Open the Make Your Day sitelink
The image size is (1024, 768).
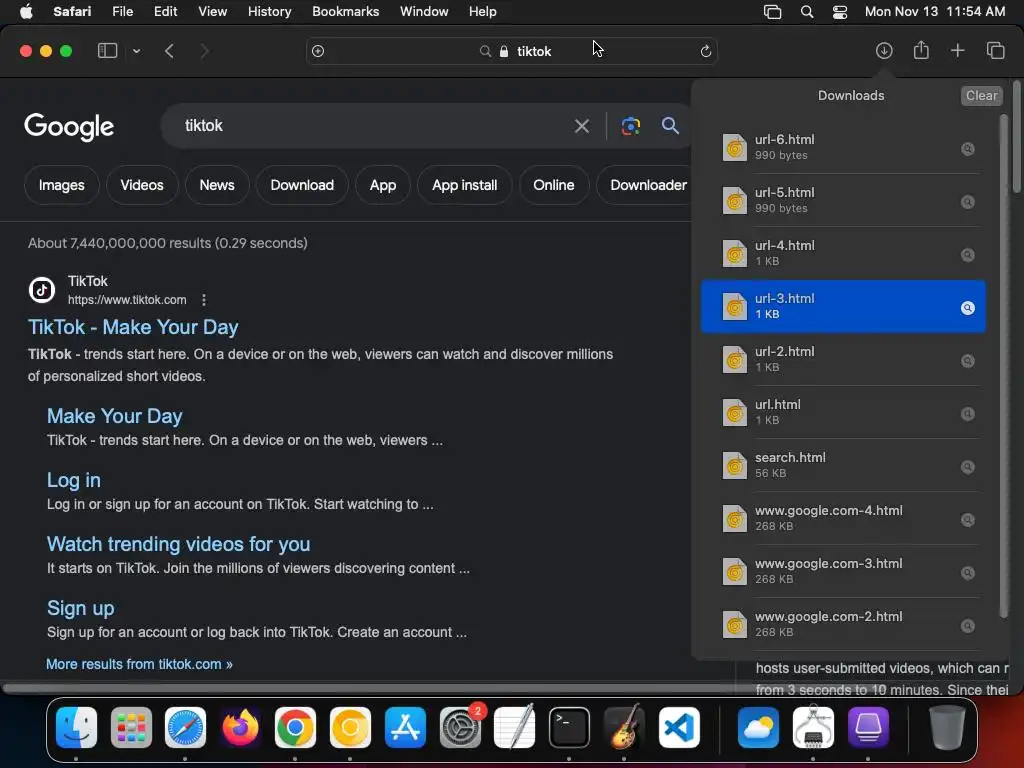click(114, 416)
